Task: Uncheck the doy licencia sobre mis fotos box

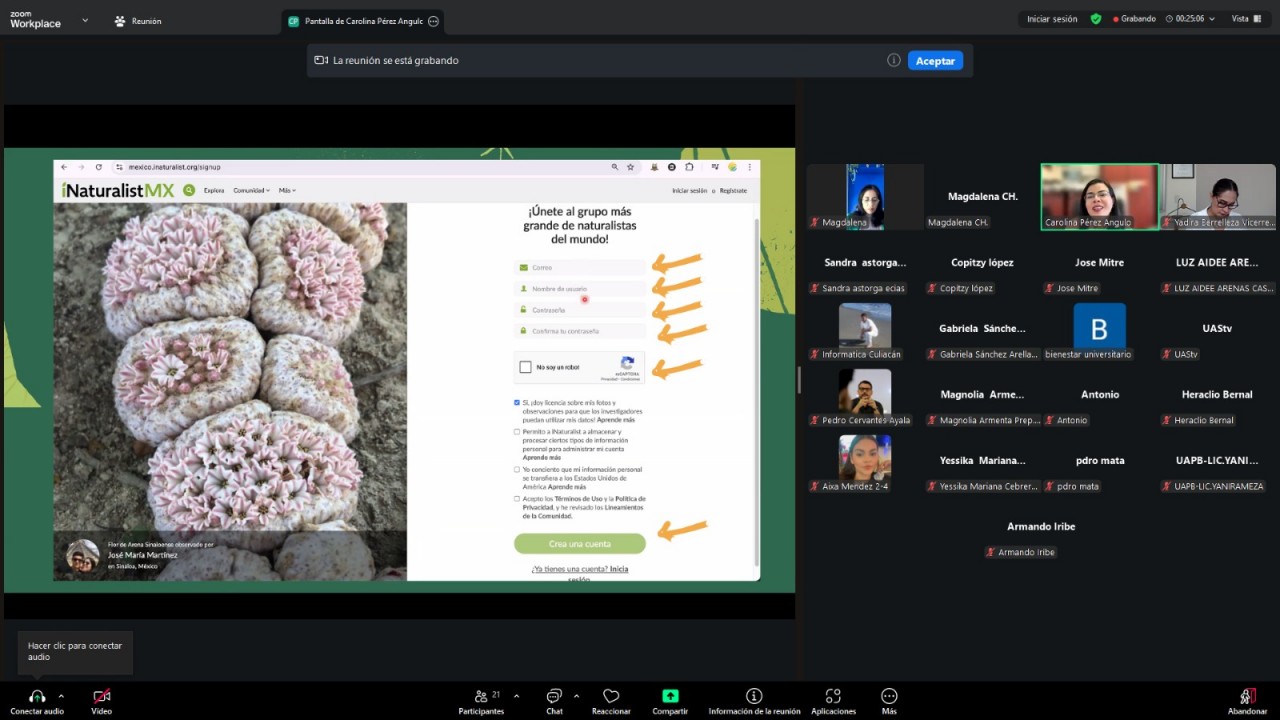Action: (x=517, y=403)
